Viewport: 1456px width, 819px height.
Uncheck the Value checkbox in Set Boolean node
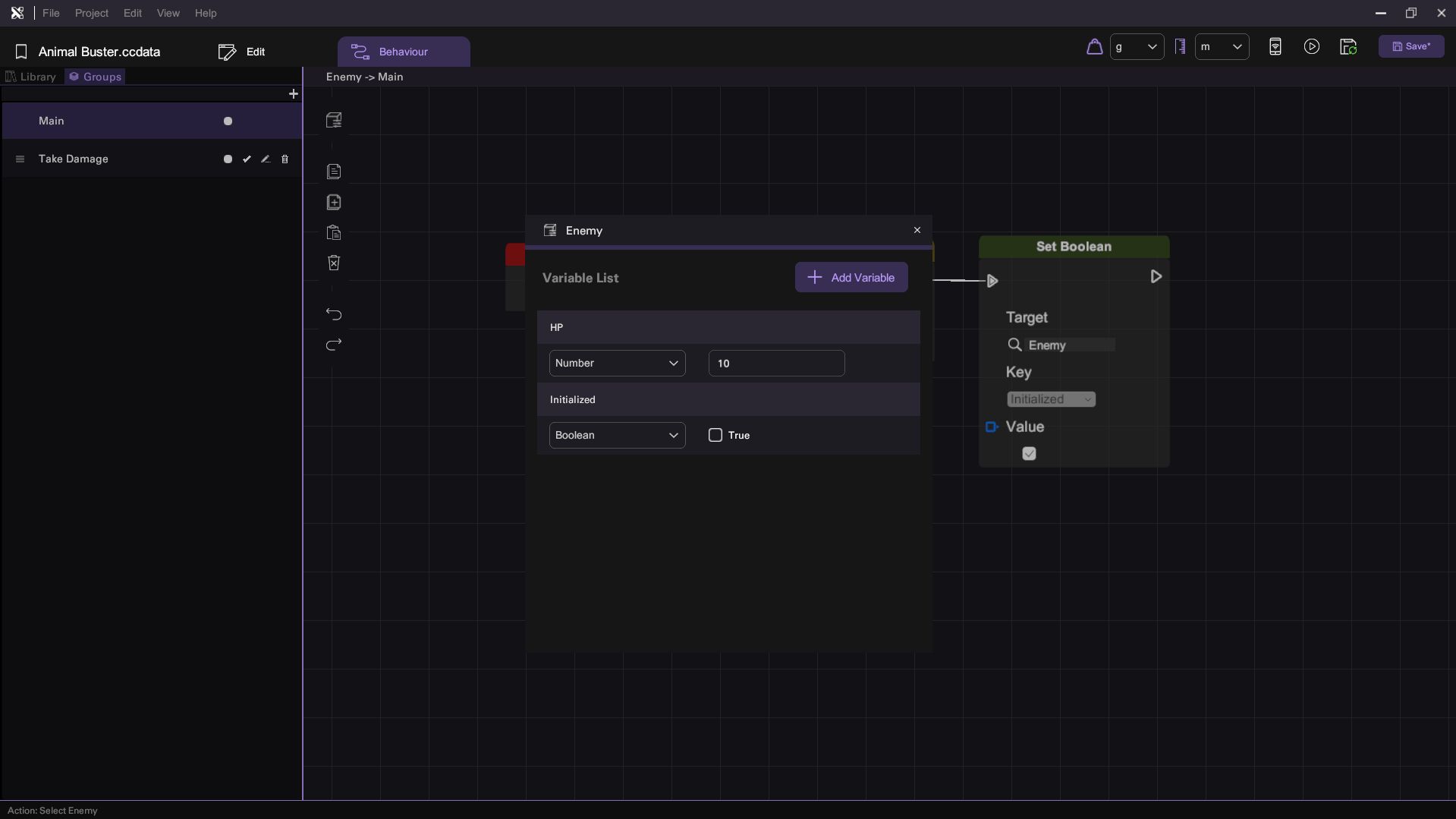1029,454
